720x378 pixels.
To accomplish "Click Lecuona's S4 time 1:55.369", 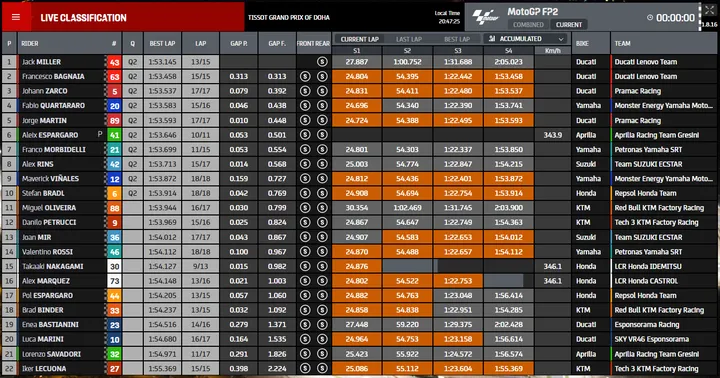I will [x=508, y=368].
